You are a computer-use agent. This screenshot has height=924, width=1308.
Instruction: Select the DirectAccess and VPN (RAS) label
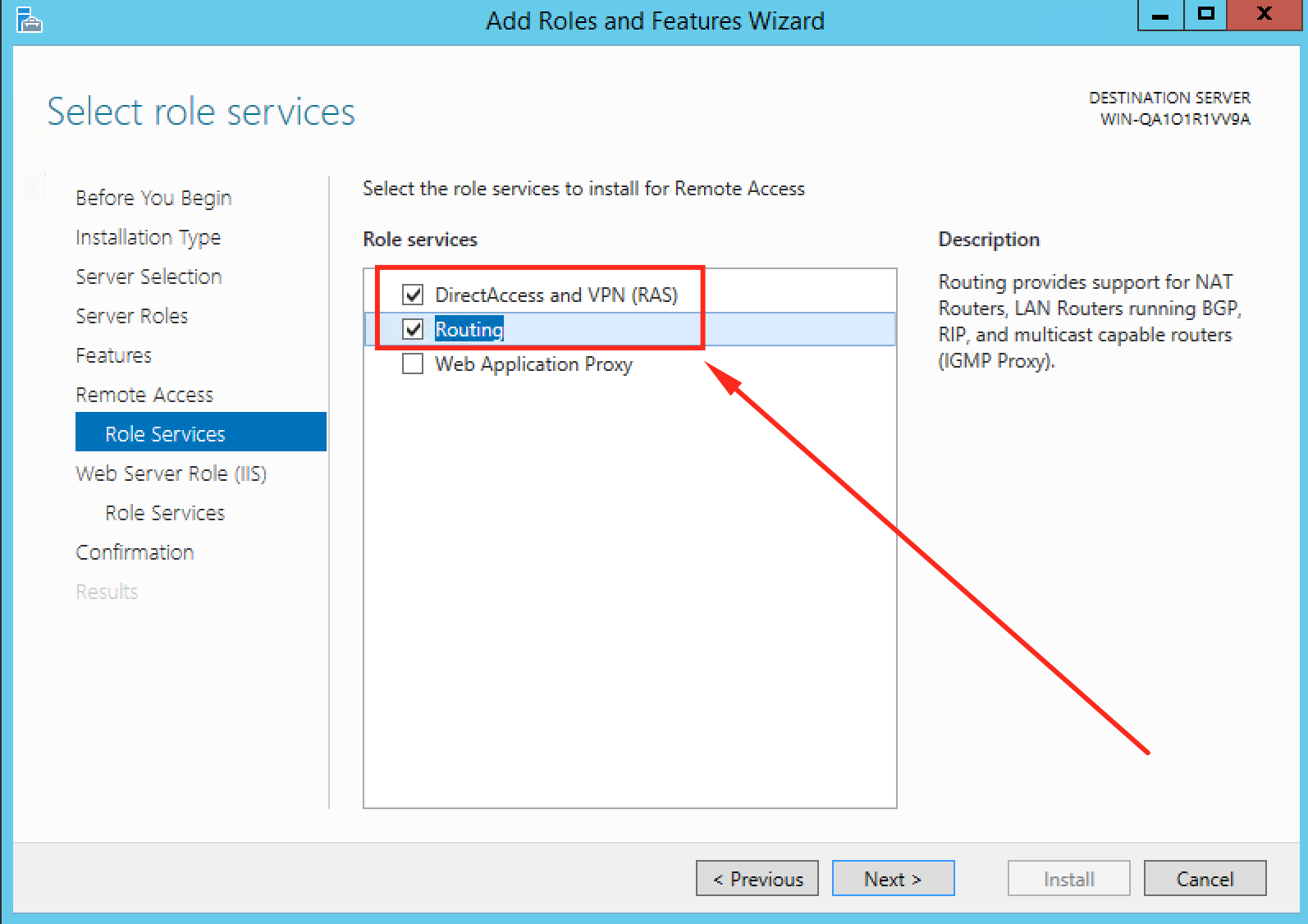tap(556, 295)
